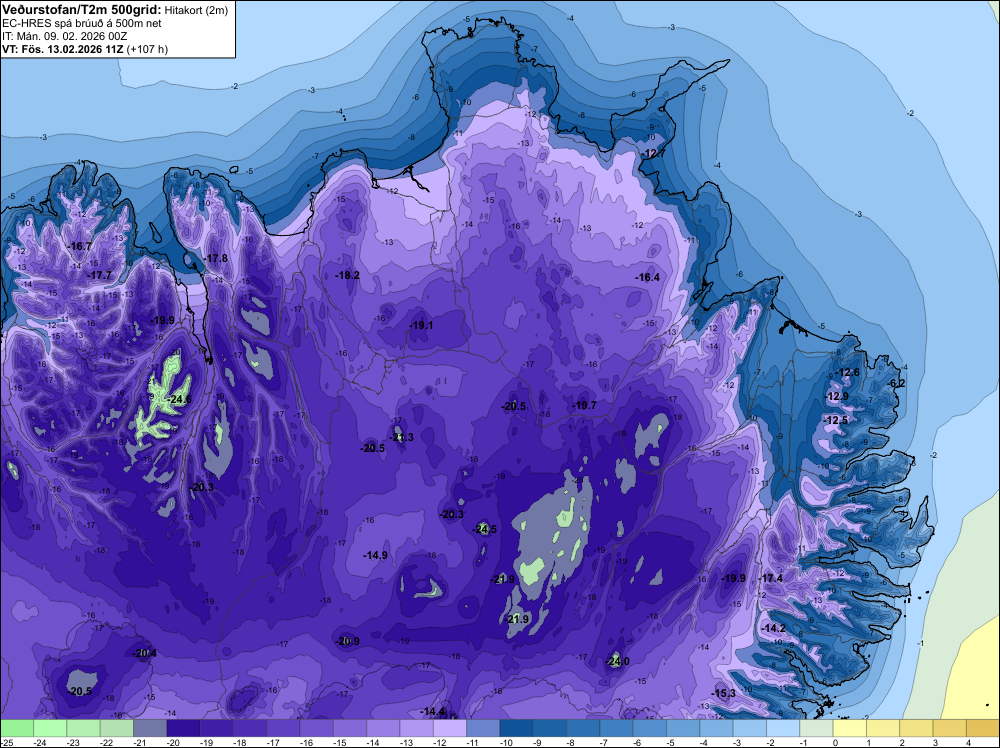The image size is (1000, 748).
Task: Click the gray legend swatch starting at -21
Action: 150,729
